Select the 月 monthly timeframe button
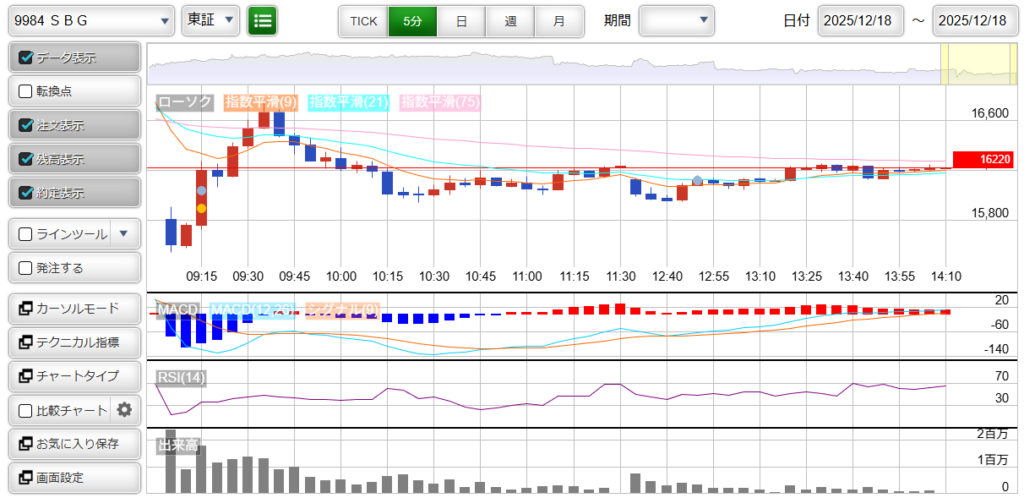Viewport: 1024px width, 498px height. click(559, 20)
